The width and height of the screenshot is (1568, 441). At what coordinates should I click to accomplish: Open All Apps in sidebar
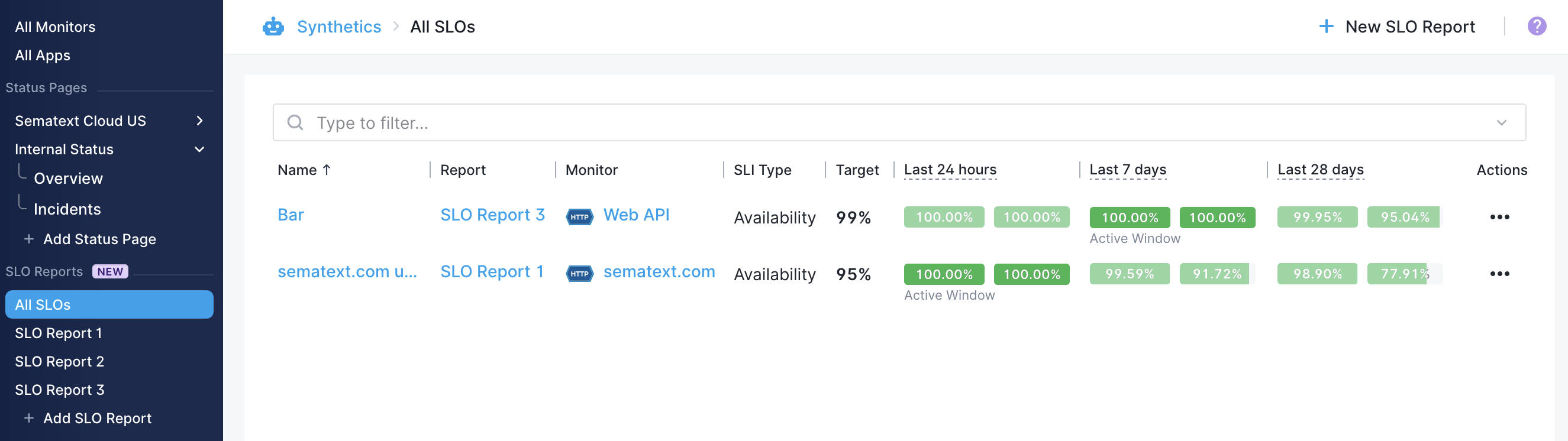click(43, 56)
